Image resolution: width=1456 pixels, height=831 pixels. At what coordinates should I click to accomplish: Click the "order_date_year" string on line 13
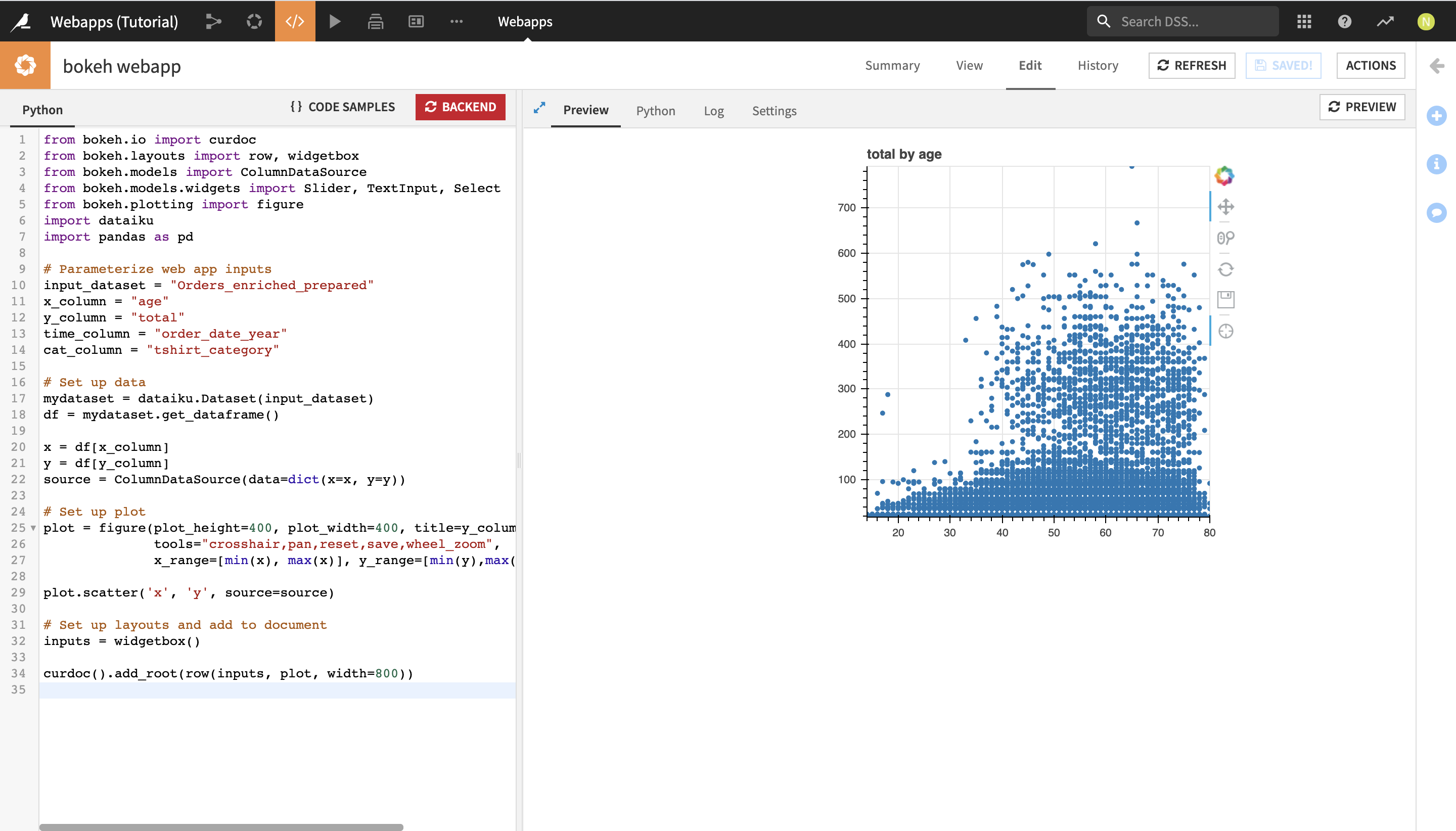220,334
